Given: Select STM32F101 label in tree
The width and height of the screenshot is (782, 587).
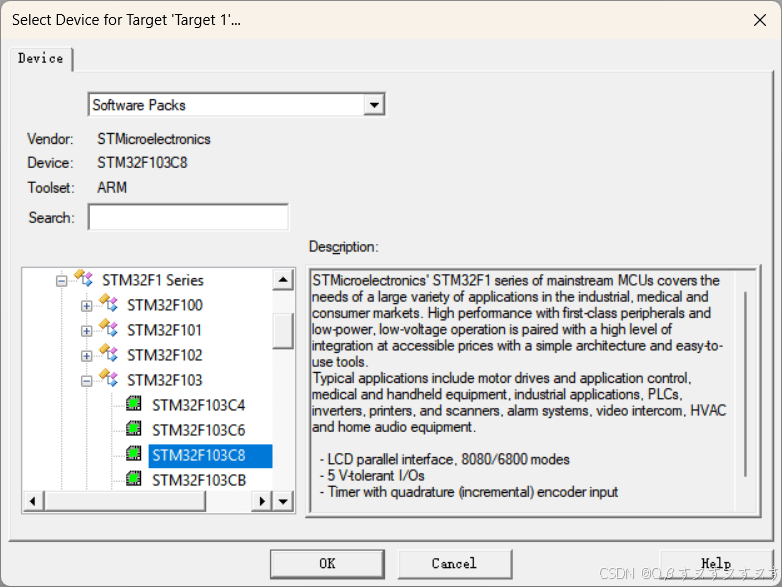Looking at the screenshot, I should point(164,330).
